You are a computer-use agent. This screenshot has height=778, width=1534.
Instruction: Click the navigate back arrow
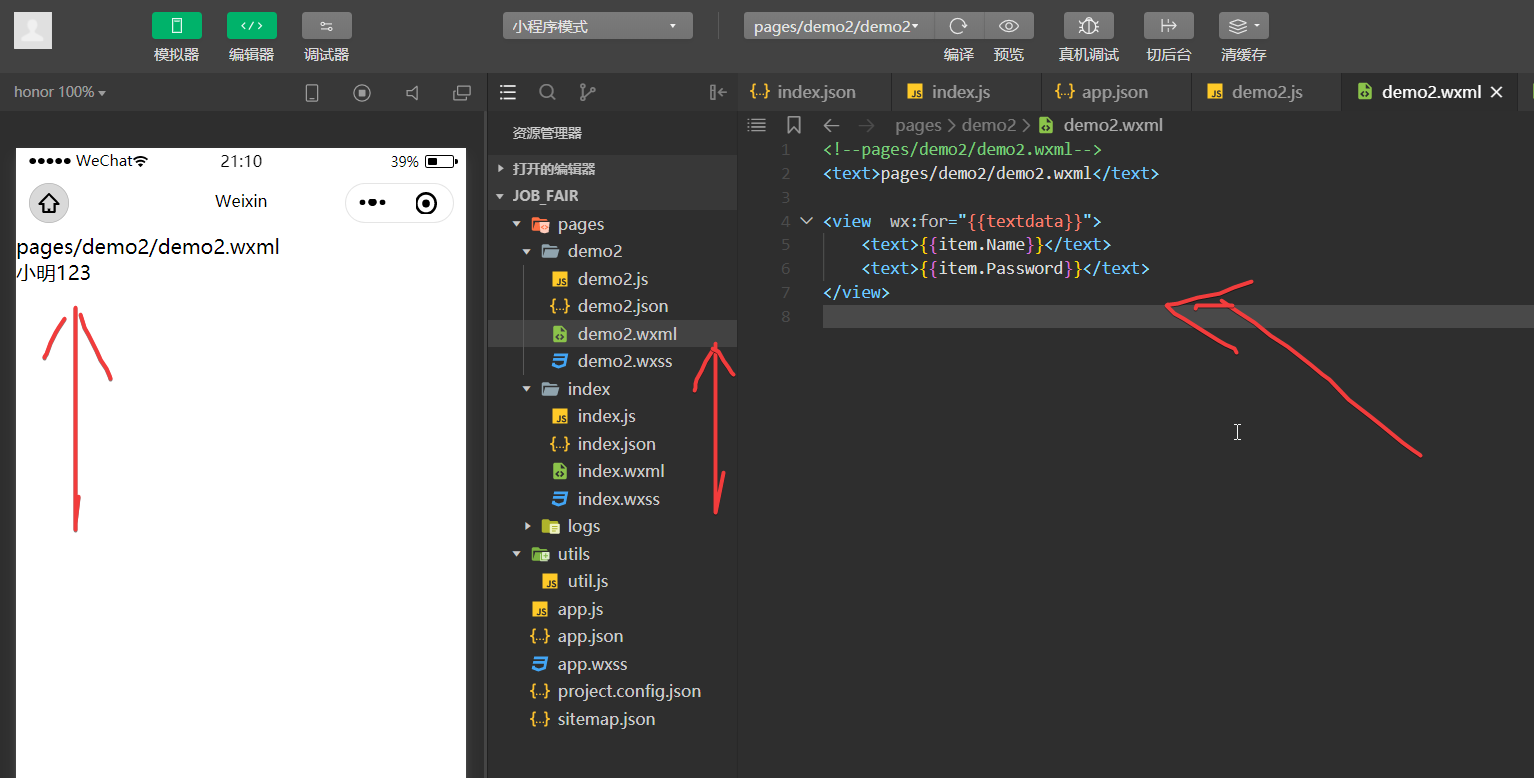coord(831,125)
